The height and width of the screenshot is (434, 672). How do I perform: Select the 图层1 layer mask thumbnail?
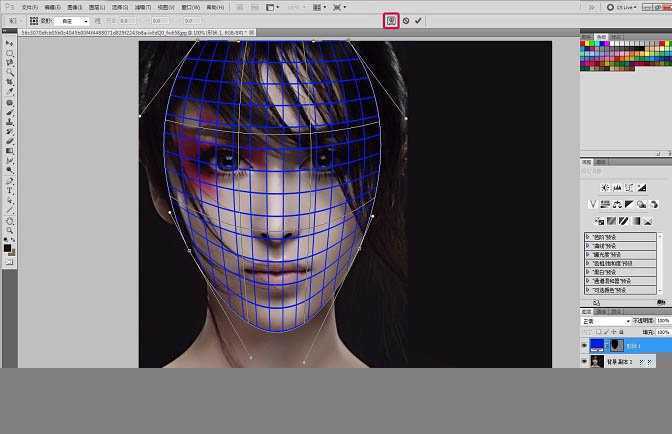[x=617, y=345]
